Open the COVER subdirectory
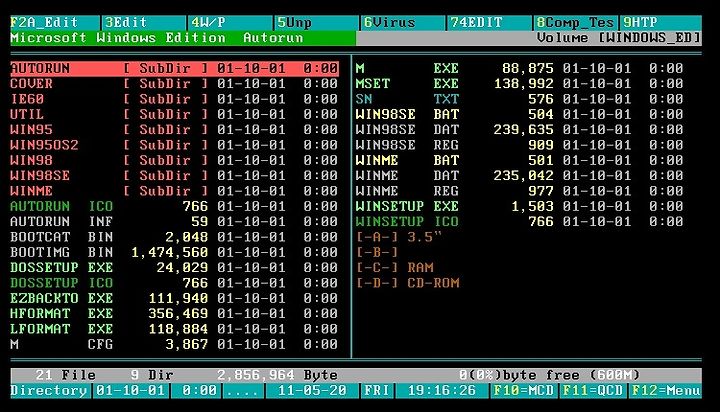720x412 pixels. pos(174,84)
